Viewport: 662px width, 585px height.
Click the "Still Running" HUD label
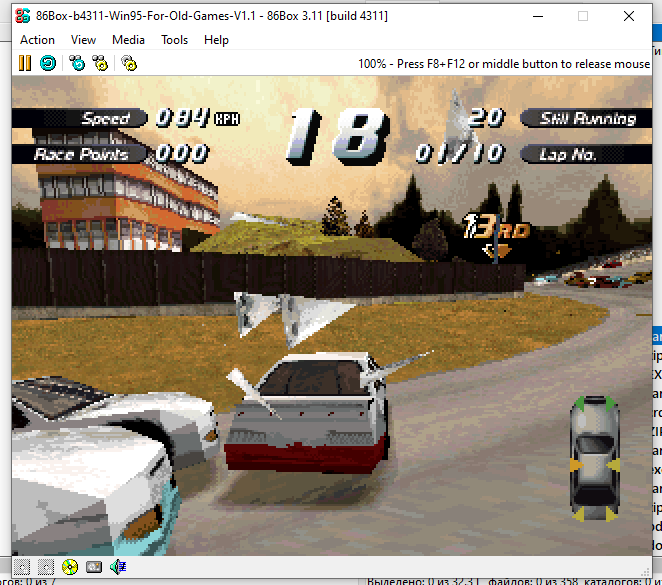588,119
